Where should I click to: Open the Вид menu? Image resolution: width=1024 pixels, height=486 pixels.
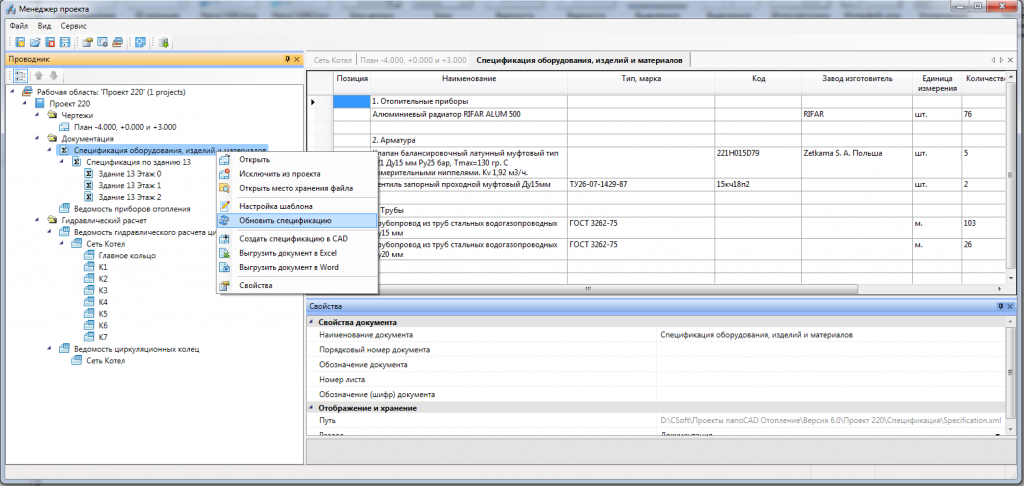(44, 26)
